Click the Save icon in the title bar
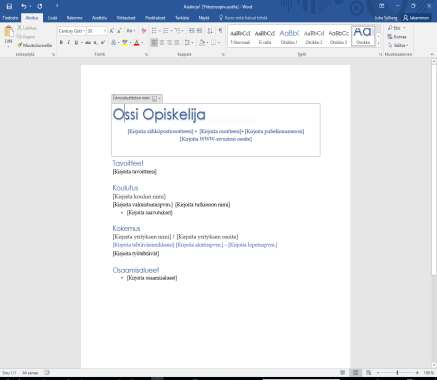 [9, 6]
